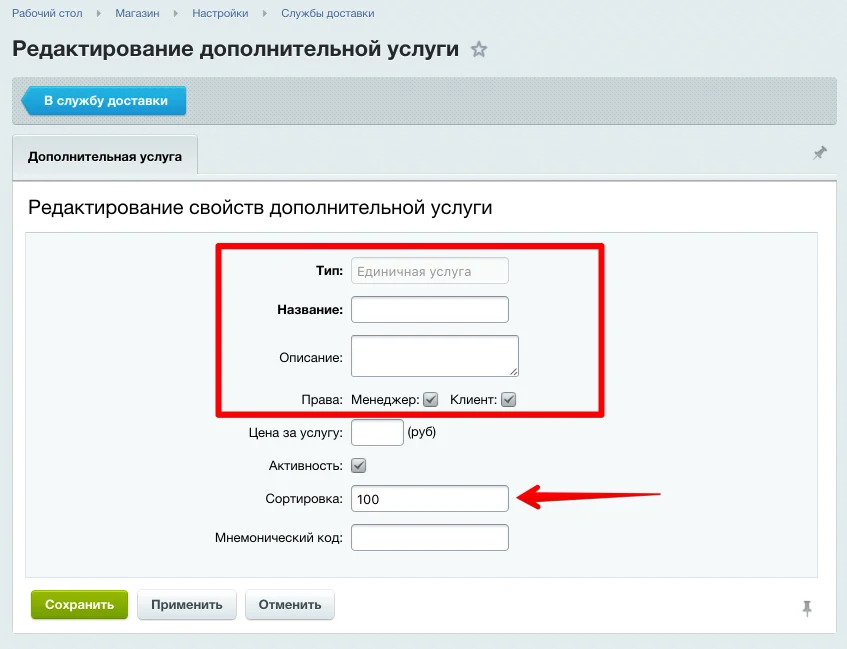Pin the settings form with top pin icon
Screen dimensions: 847x649
pyautogui.click(x=820, y=153)
